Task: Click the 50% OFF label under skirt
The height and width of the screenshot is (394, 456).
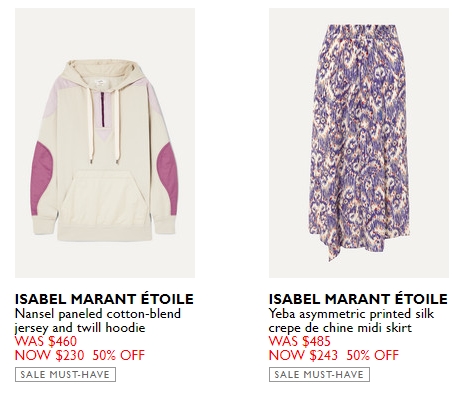Action: coord(373,355)
